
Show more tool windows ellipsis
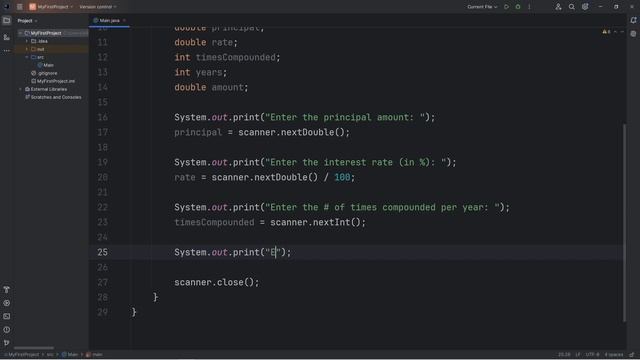point(7,51)
